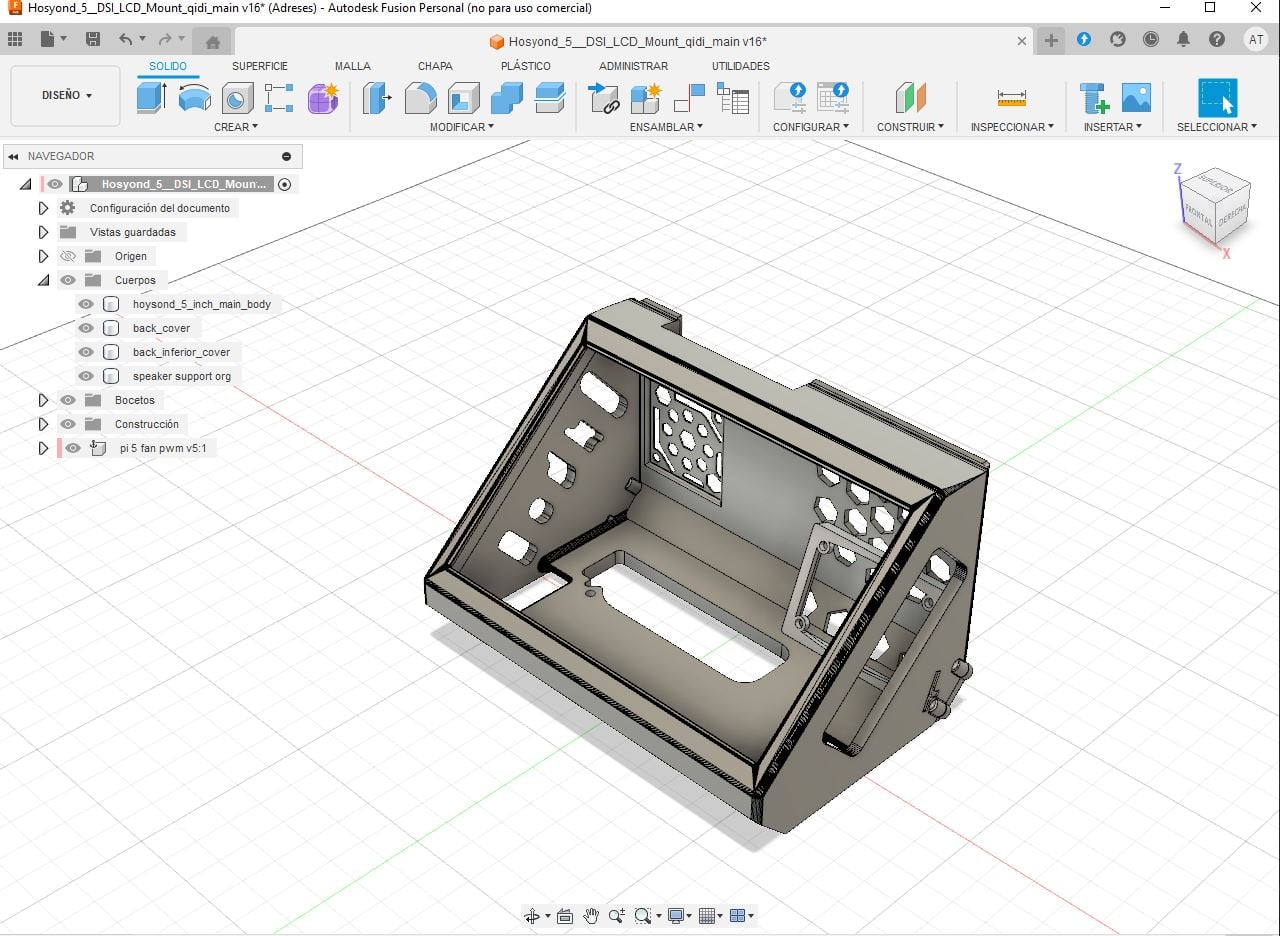Collapse the Cuerpos folder
Screen dimensions: 1280x936
coord(43,280)
